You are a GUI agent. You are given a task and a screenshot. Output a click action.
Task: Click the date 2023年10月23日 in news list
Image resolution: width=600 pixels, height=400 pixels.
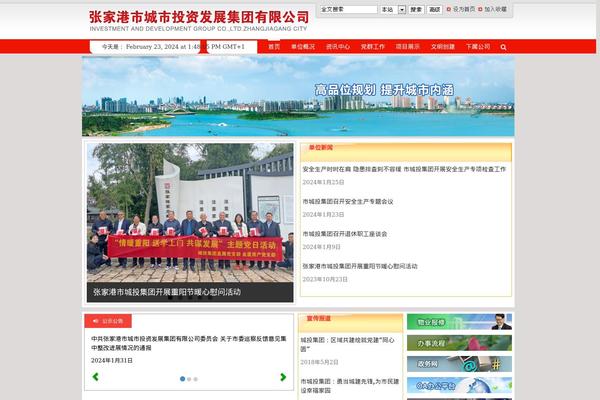pyautogui.click(x=325, y=279)
